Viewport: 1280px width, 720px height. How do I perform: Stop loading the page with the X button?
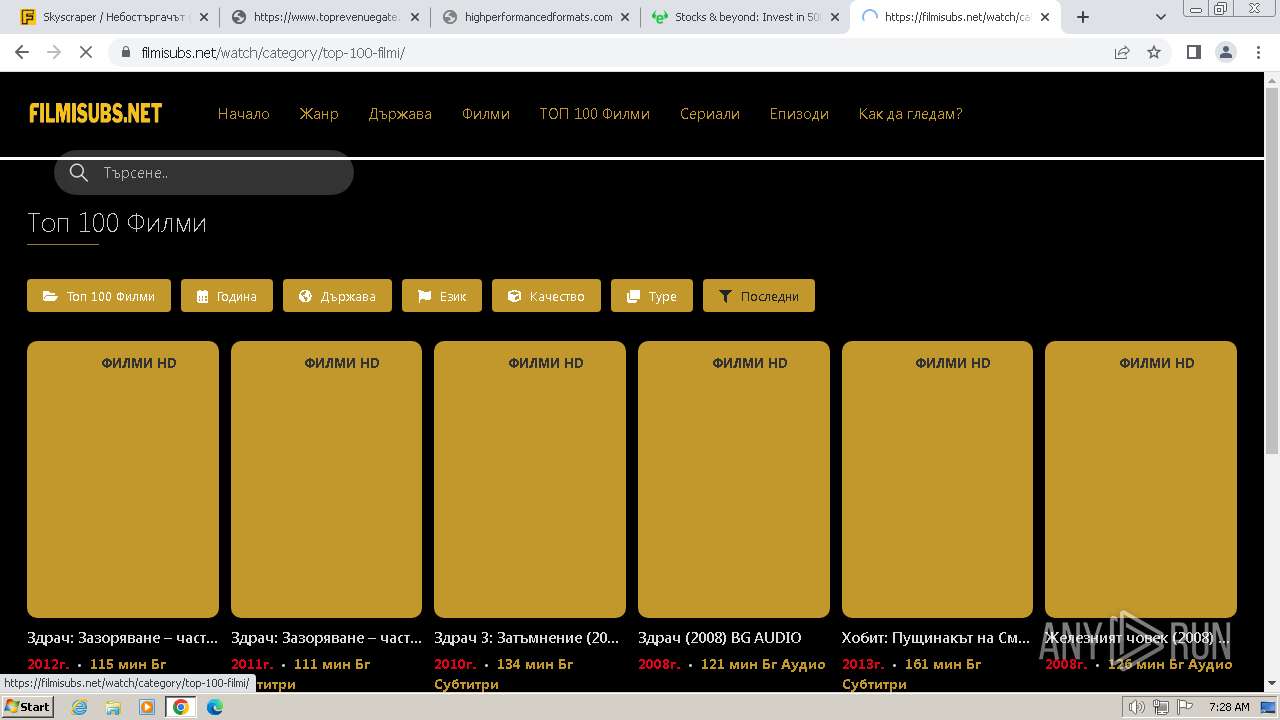tap(86, 52)
